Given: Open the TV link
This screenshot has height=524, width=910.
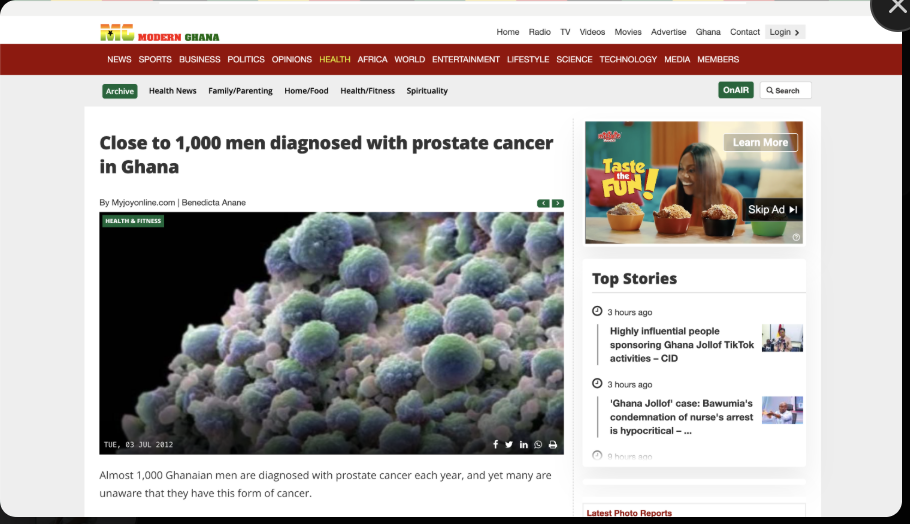Looking at the screenshot, I should click(x=565, y=32).
